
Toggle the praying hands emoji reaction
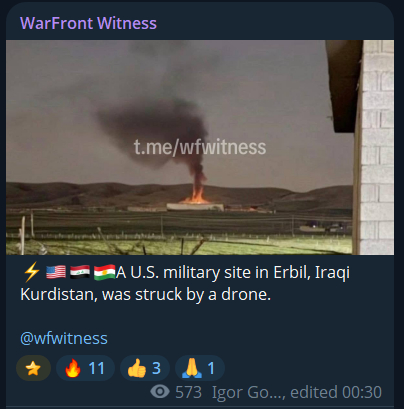200,368
